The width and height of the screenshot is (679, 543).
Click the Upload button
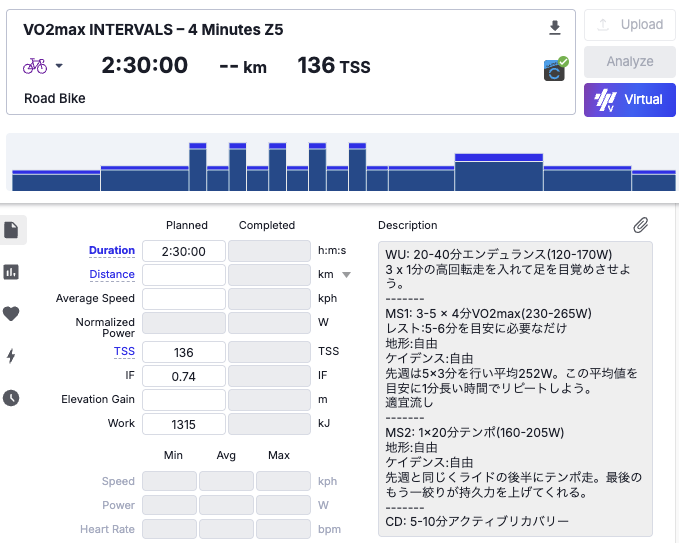pyautogui.click(x=630, y=25)
